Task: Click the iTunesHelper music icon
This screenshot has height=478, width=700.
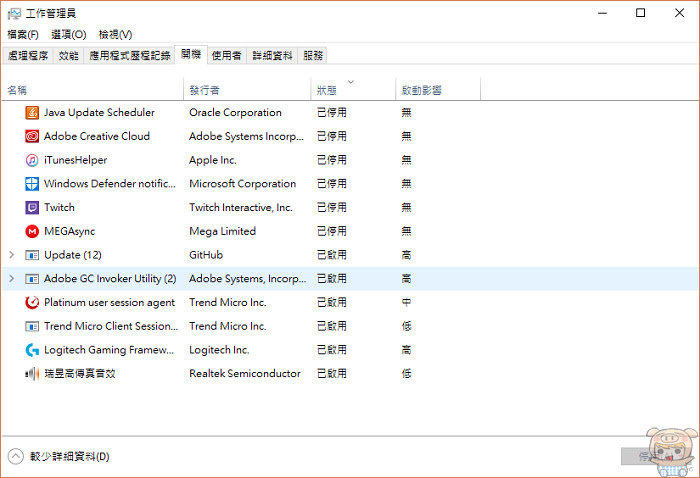Action: coord(32,160)
